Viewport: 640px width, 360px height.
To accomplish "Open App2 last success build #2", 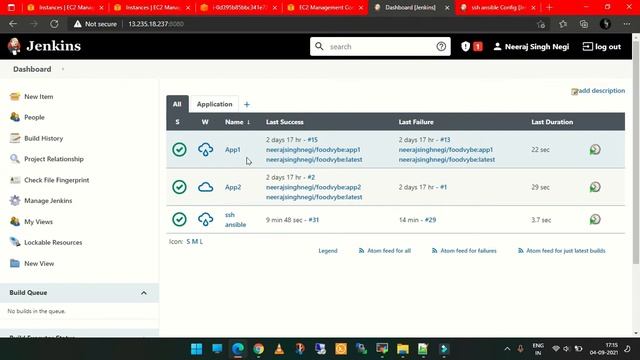I will (x=311, y=177).
